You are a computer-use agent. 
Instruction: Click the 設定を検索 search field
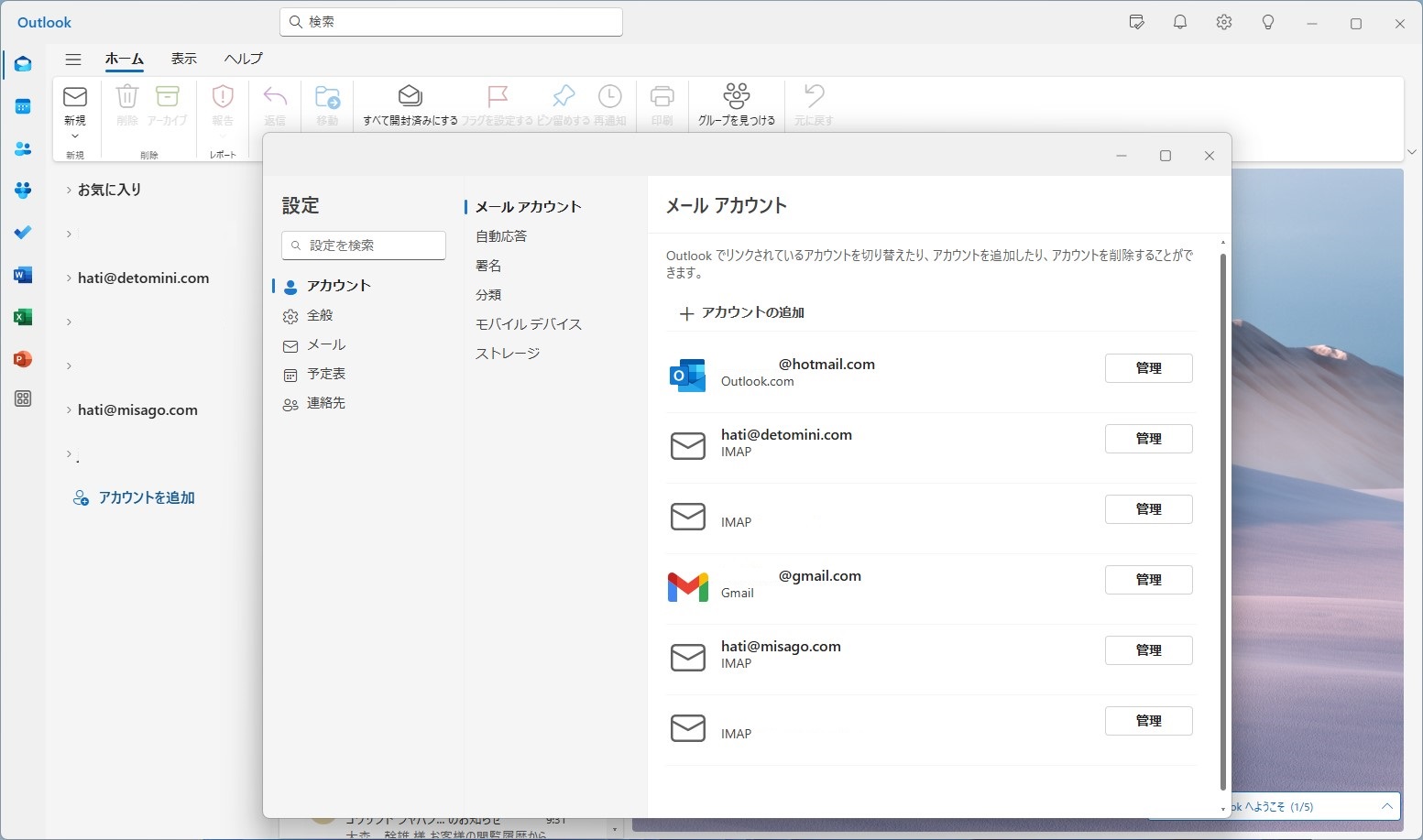click(x=364, y=245)
